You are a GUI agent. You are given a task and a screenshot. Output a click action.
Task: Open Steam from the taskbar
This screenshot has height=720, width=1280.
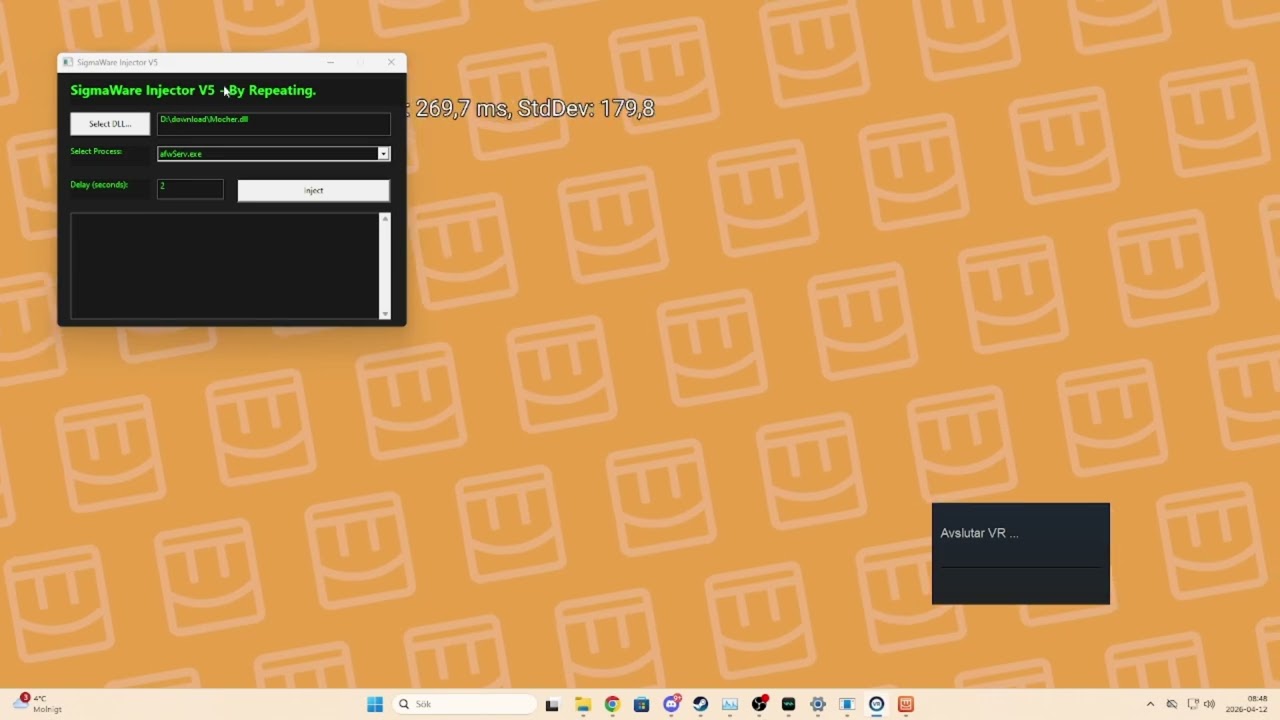point(700,704)
